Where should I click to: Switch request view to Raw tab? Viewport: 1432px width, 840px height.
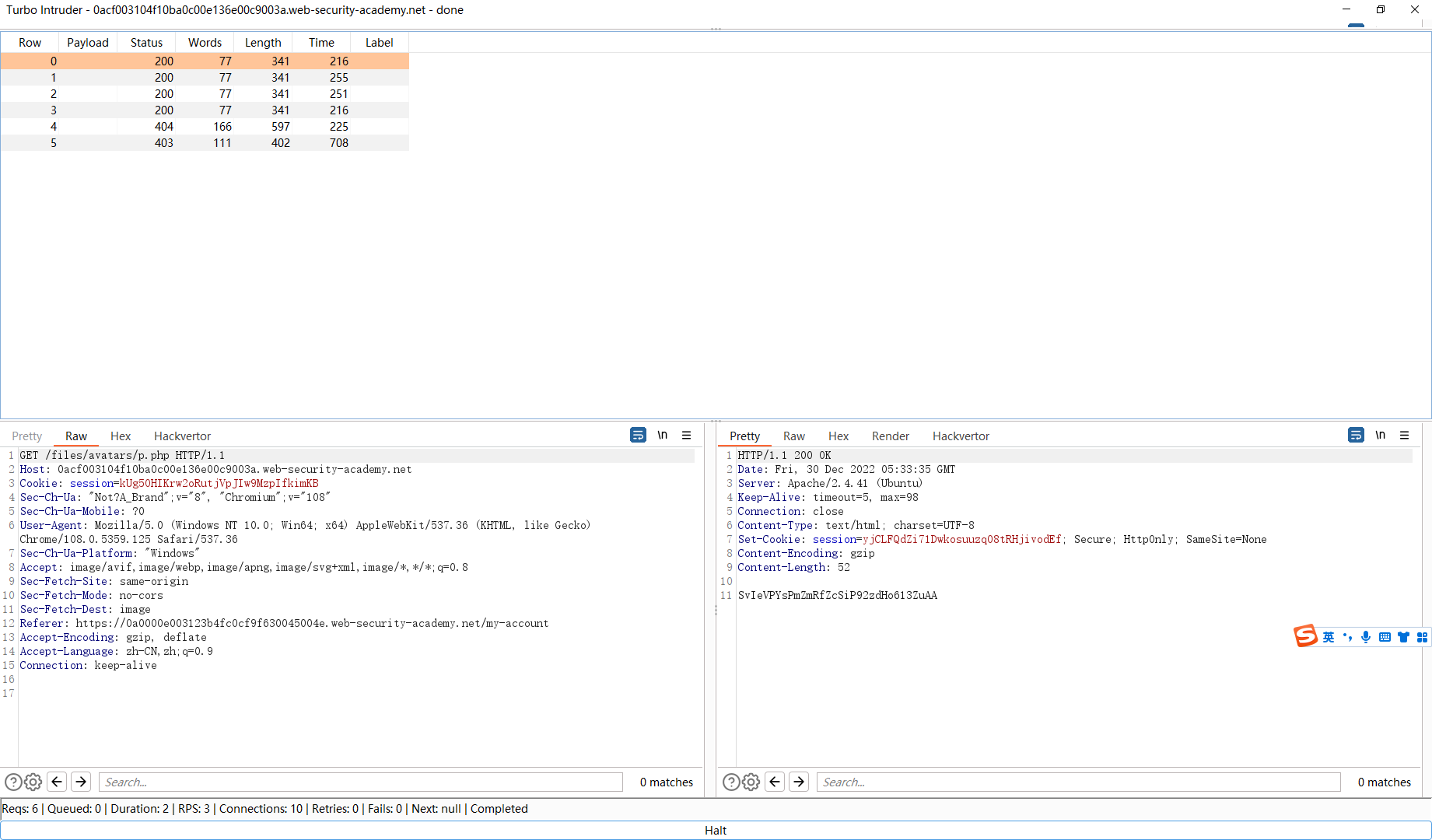[x=76, y=436]
